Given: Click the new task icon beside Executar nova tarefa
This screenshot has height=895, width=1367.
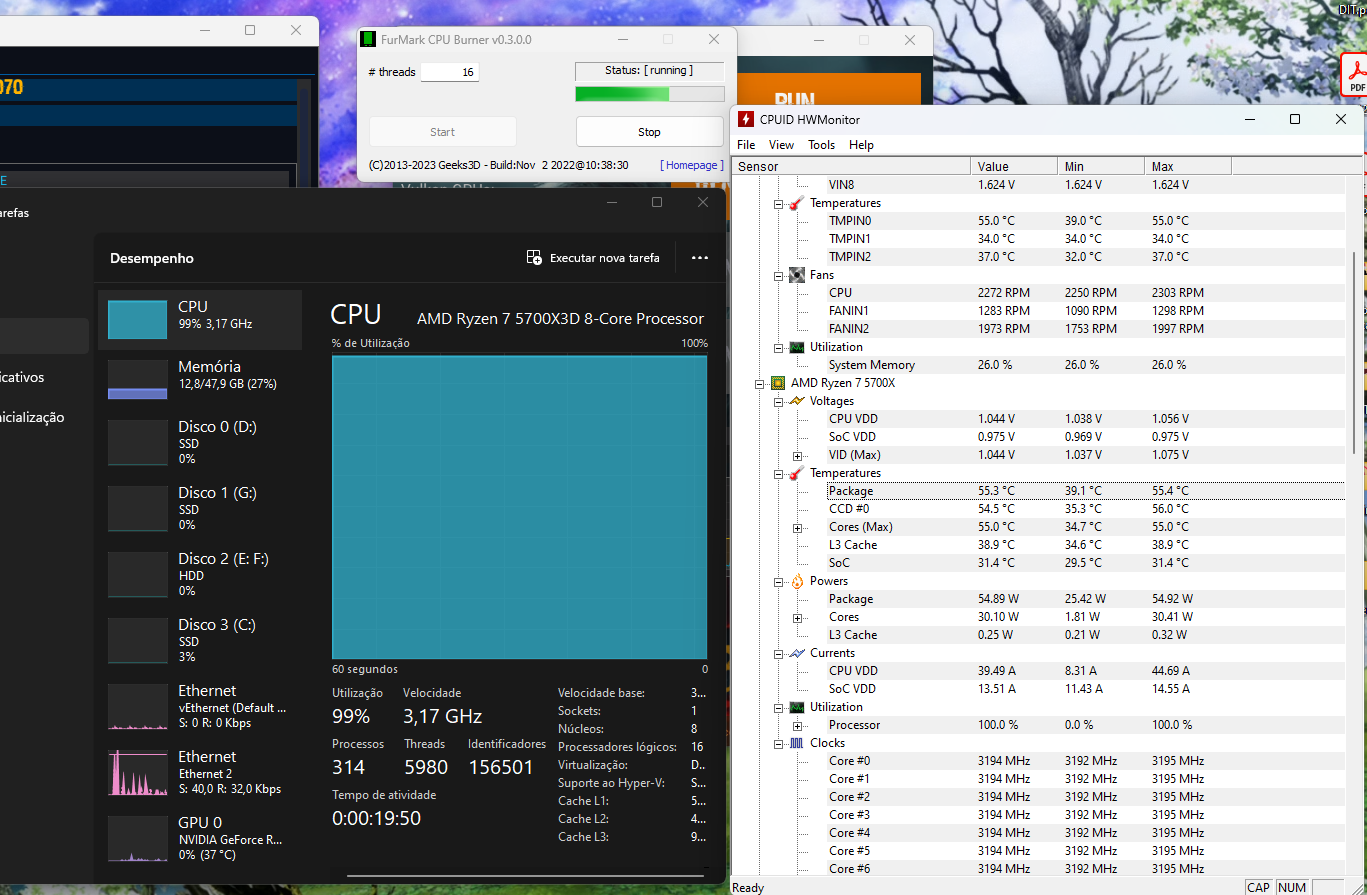Looking at the screenshot, I should 534,258.
